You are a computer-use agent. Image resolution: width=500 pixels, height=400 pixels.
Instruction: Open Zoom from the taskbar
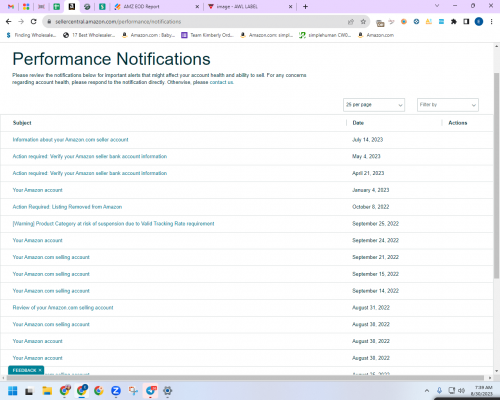tap(116, 391)
